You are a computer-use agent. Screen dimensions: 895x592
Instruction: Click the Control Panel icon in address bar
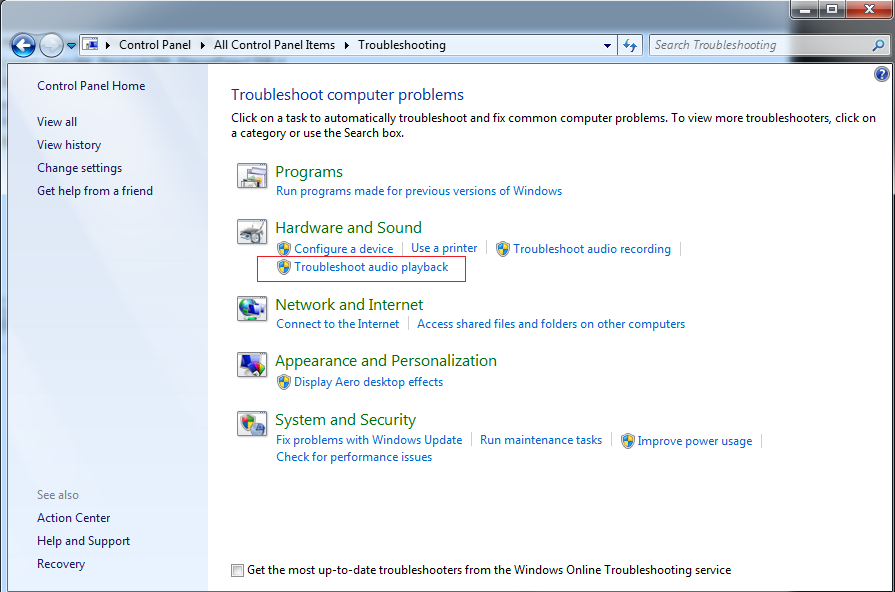pos(90,45)
